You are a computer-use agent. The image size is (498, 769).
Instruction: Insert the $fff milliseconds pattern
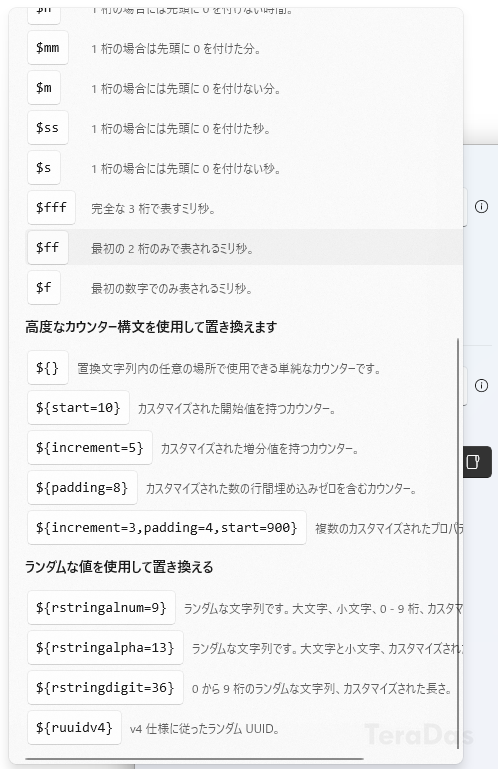coord(51,207)
